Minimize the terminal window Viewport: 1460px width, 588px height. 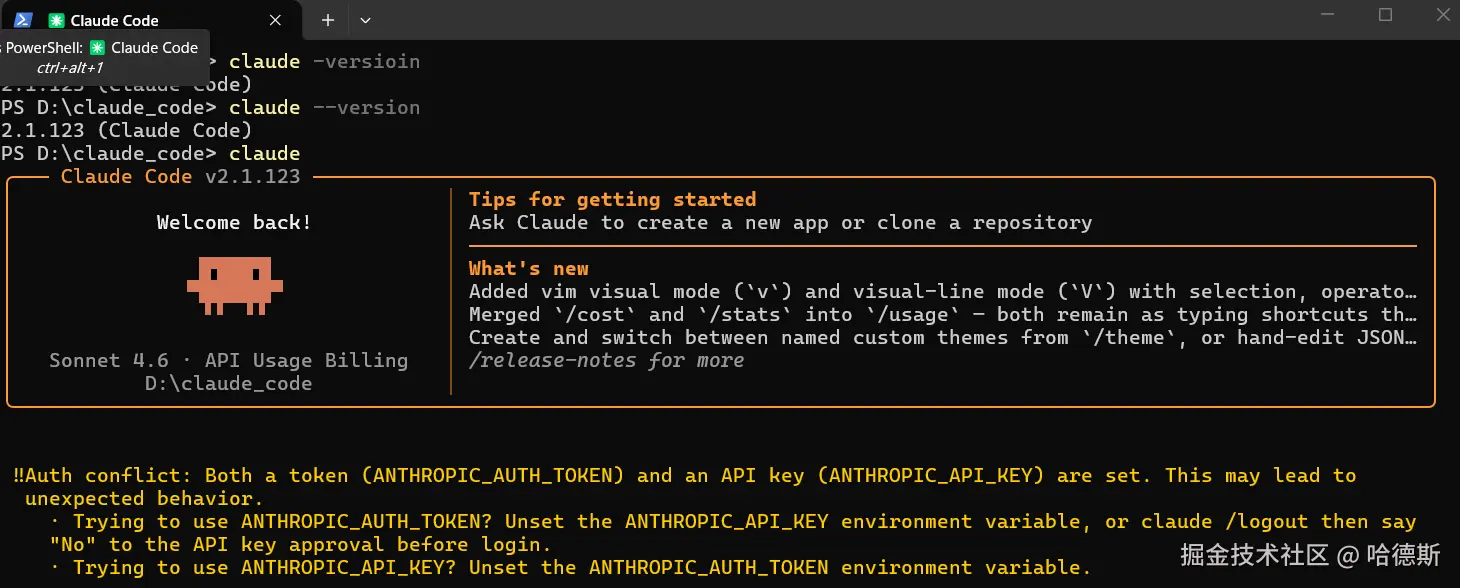tap(1330, 15)
